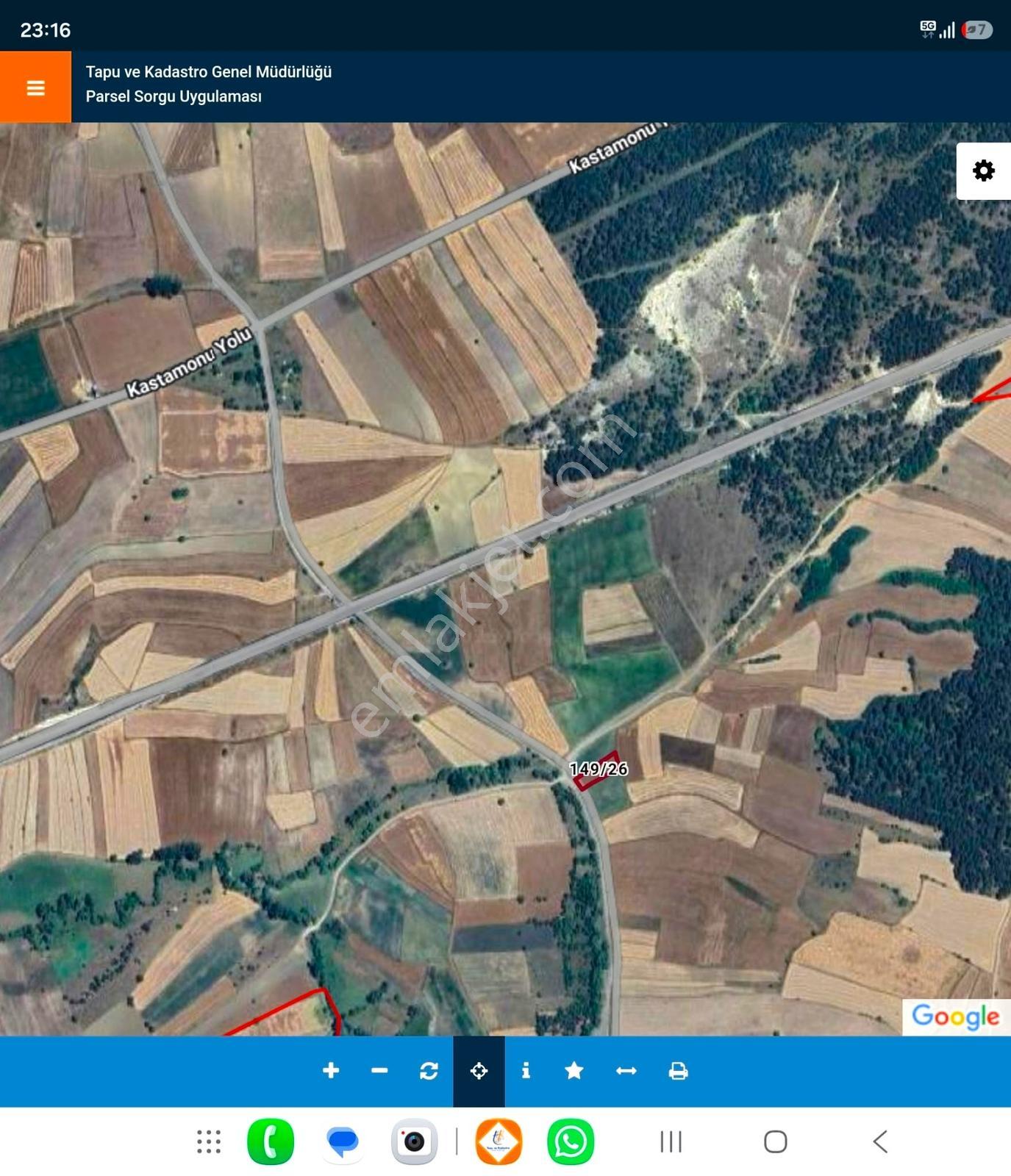
Task: Select the crosshair locate tool
Action: point(479,1071)
